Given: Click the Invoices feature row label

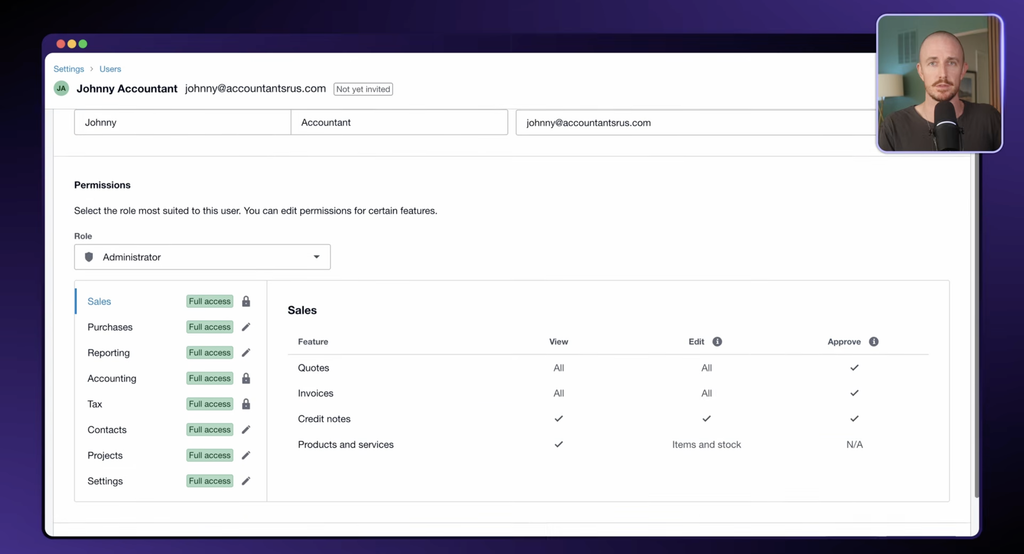Looking at the screenshot, I should click(x=315, y=393).
